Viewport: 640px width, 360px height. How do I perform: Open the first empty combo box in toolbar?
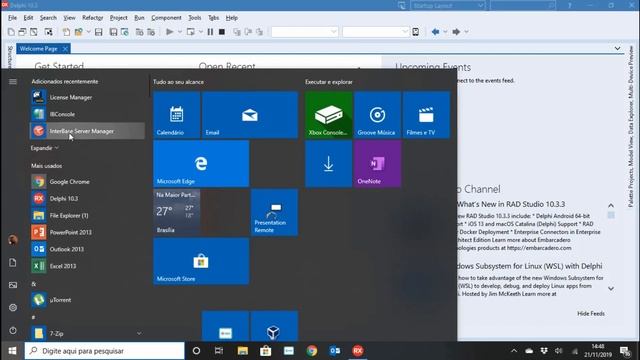pos(305,32)
